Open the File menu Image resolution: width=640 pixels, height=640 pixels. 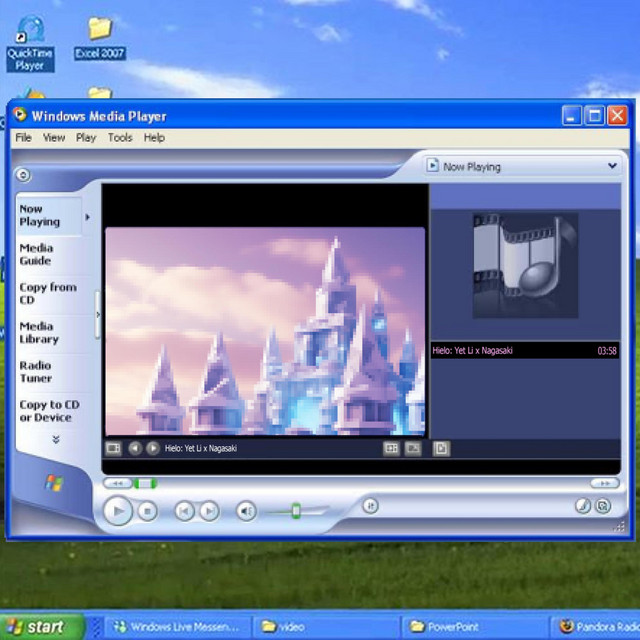point(23,138)
